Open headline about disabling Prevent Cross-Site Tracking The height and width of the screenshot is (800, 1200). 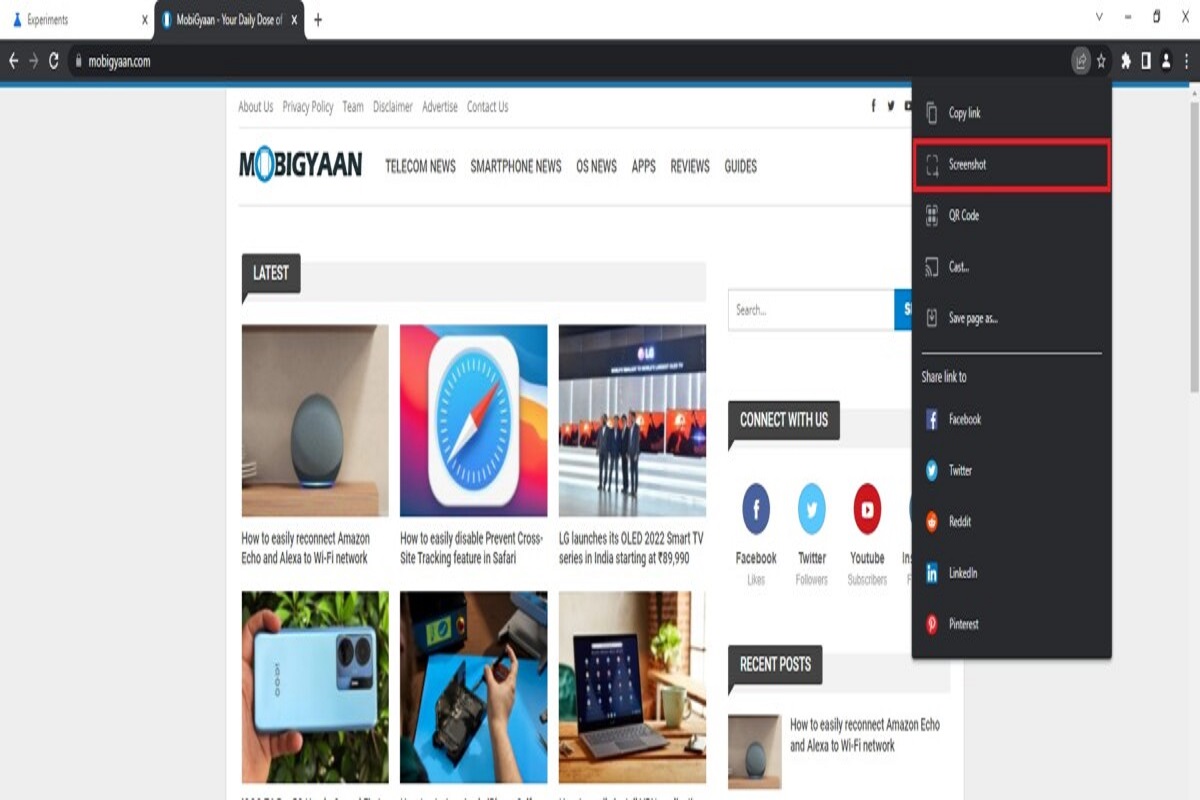click(x=472, y=548)
